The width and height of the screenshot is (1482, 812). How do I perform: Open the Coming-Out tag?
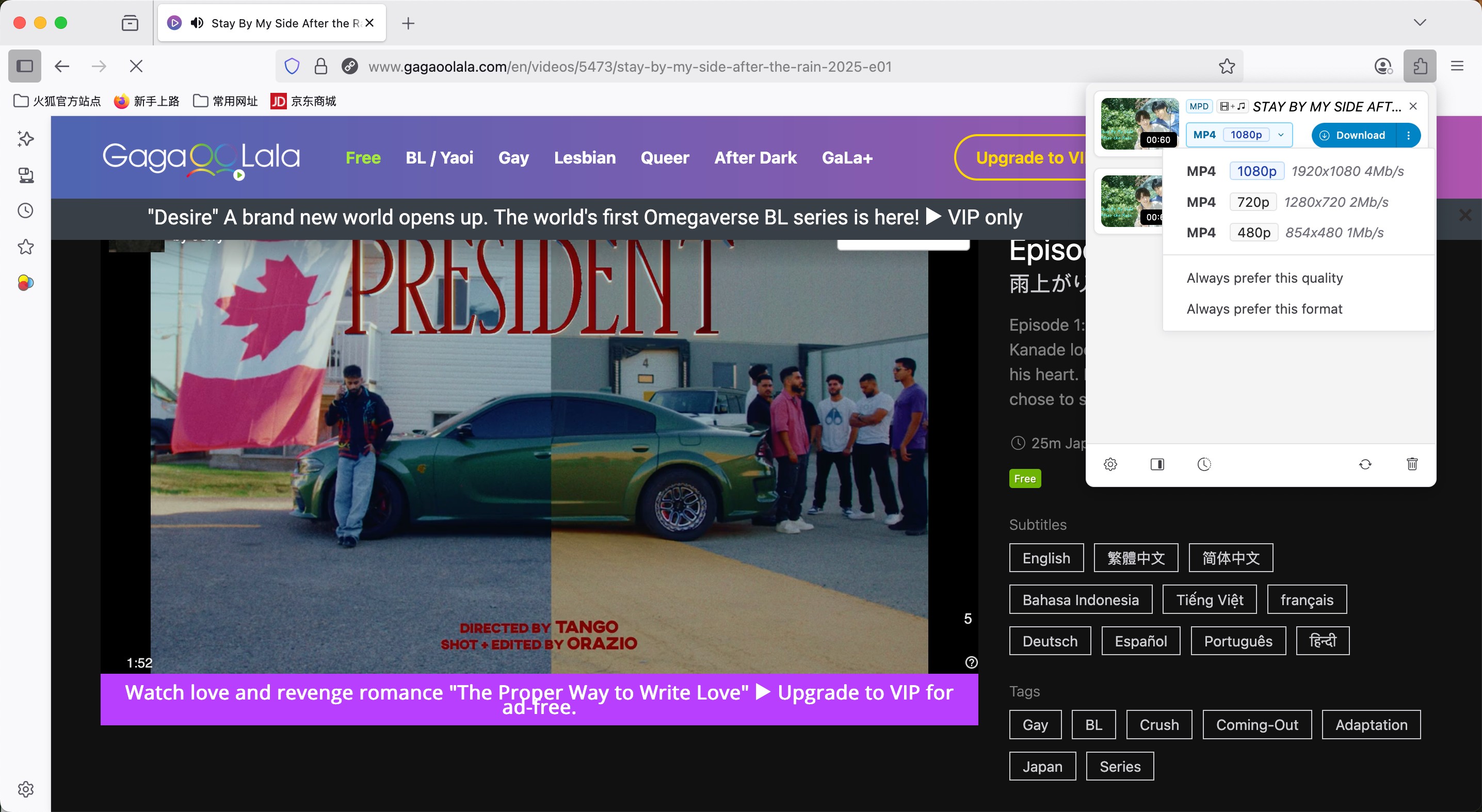tap(1257, 725)
